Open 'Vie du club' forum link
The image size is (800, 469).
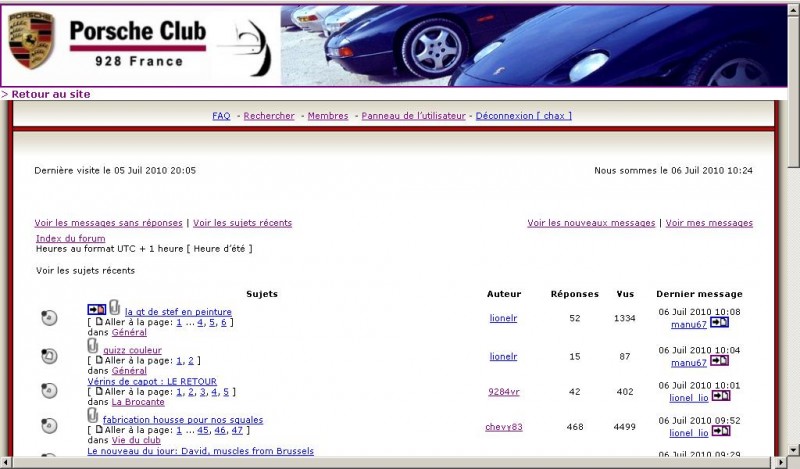tap(136, 440)
